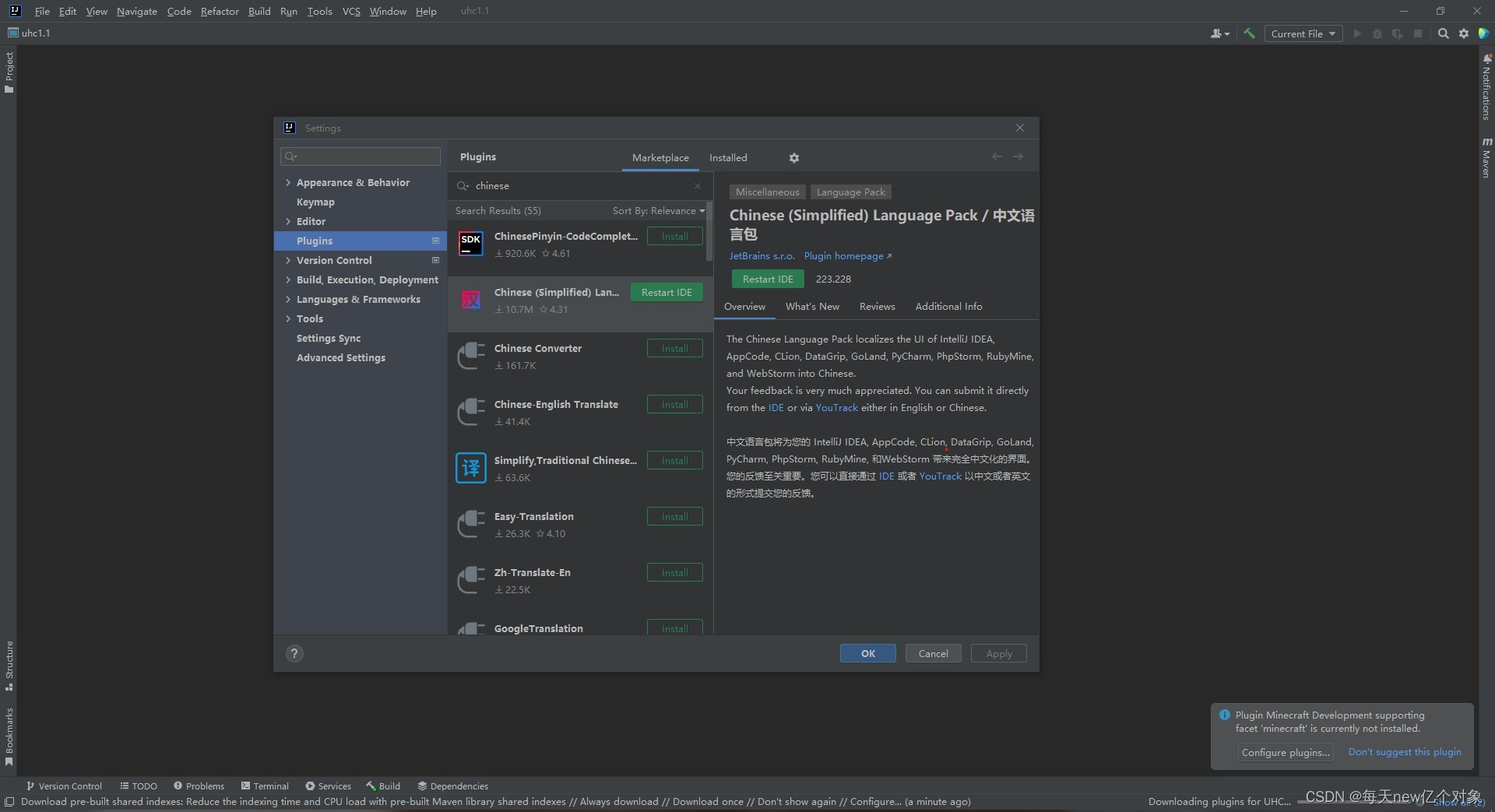Select Simplify Traditional Chinese plugin icon
The height and width of the screenshot is (812, 1495).
click(471, 468)
